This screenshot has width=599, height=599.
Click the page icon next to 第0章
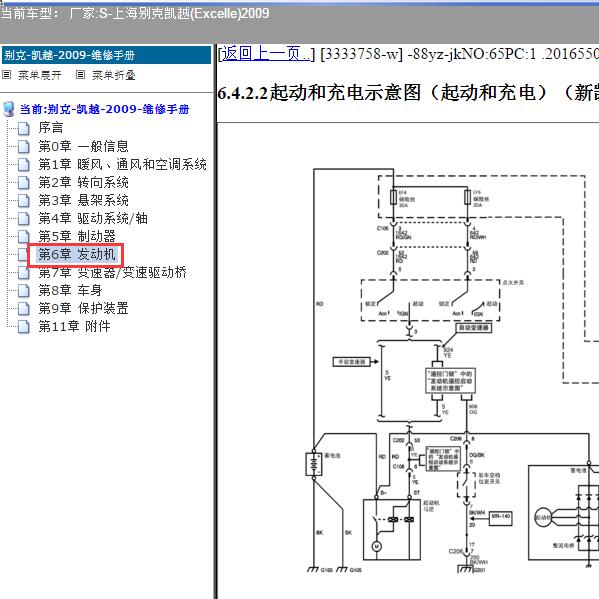pos(24,147)
